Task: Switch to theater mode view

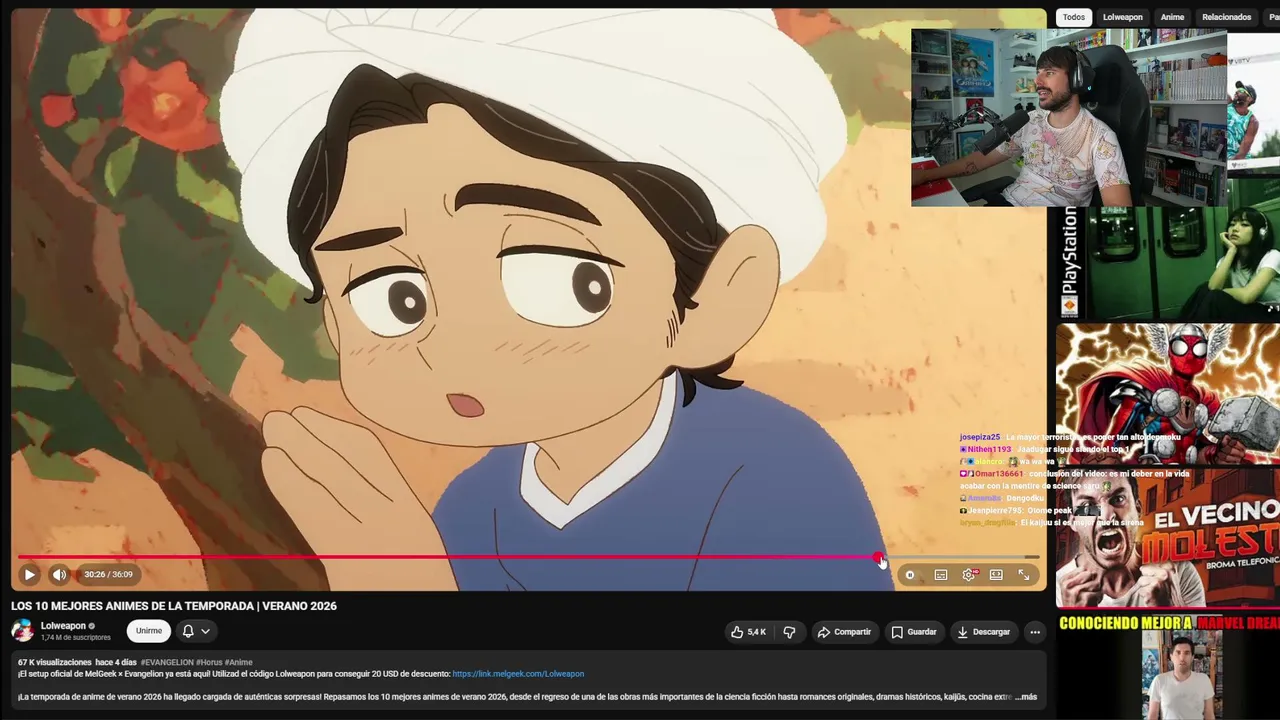Action: click(996, 575)
